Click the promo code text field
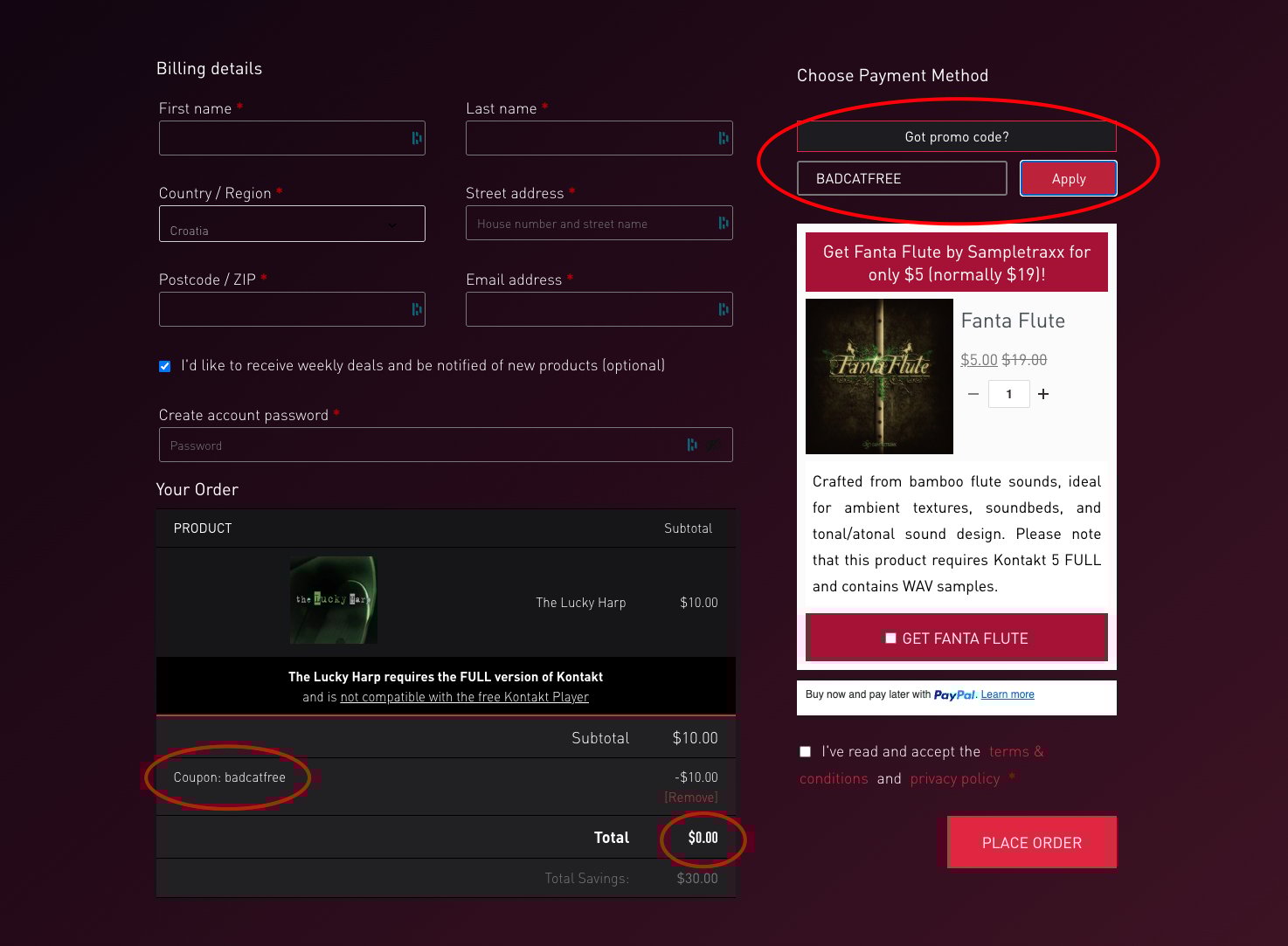Screen dimensions: 1288x946 tap(902, 178)
